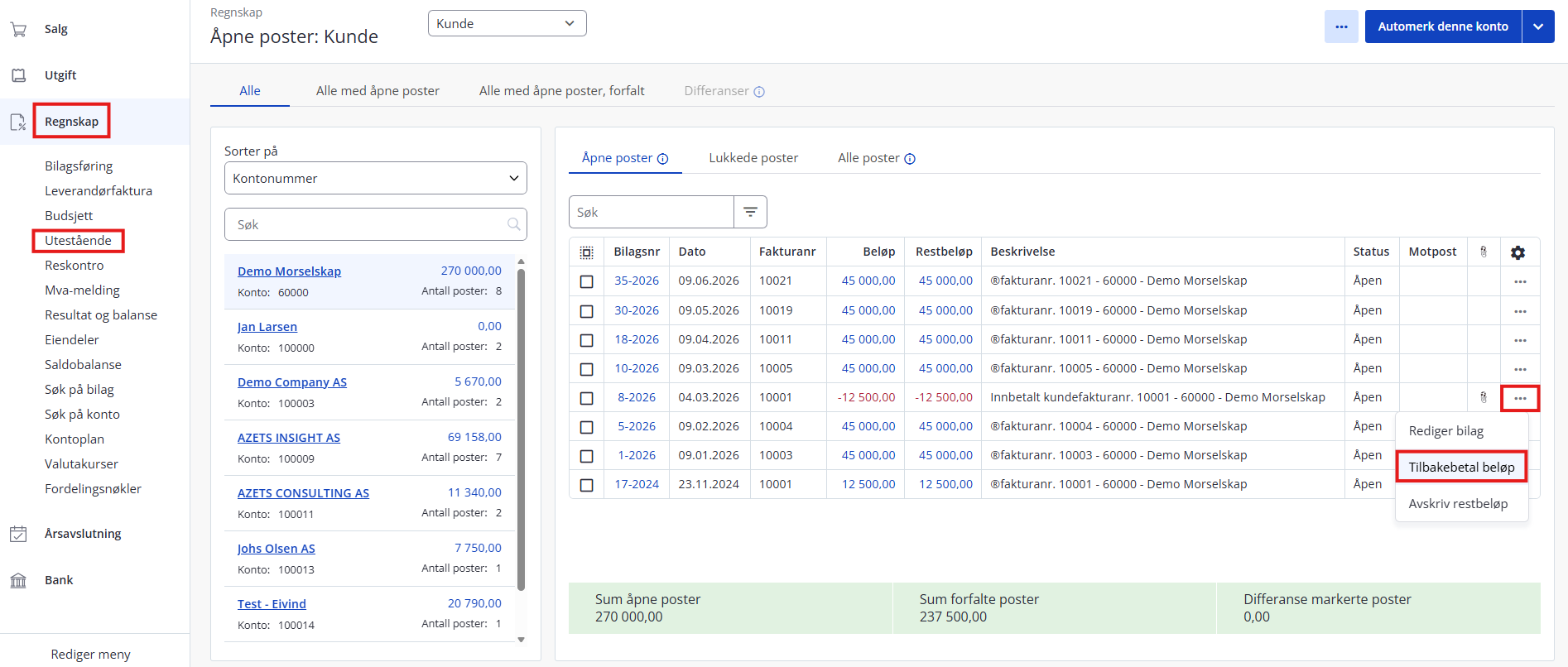1568x667 pixels.
Task: Check the box for Bilagsnr 17-2024
Action: click(586, 485)
